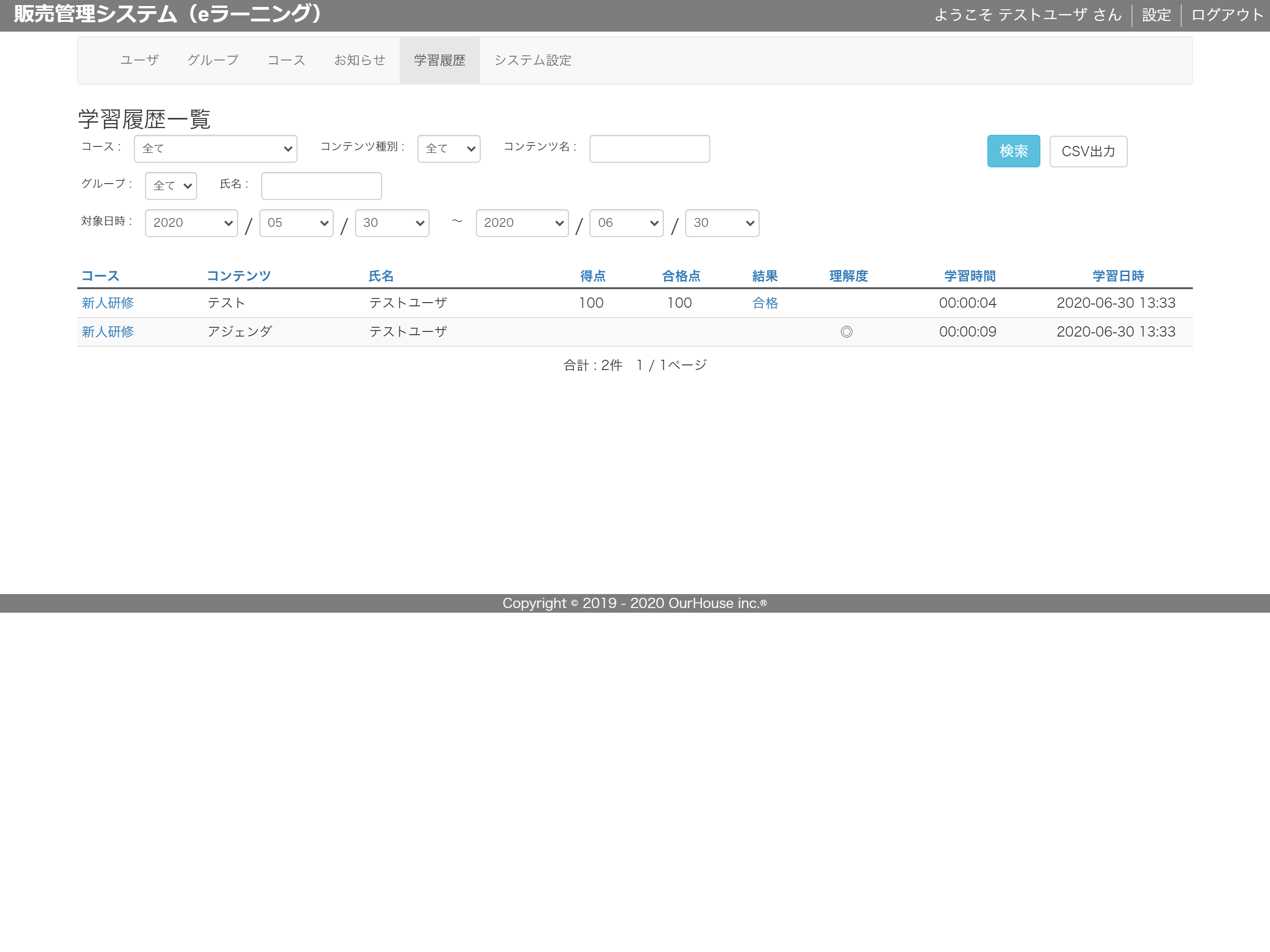Screen dimensions: 1270x952
Task: Click the ログアウト link
Action: [1227, 15]
